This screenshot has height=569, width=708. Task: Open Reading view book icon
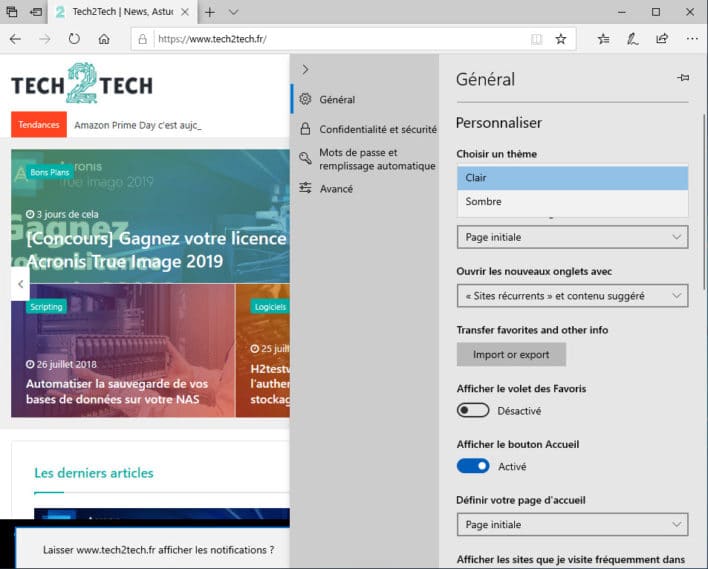point(537,39)
